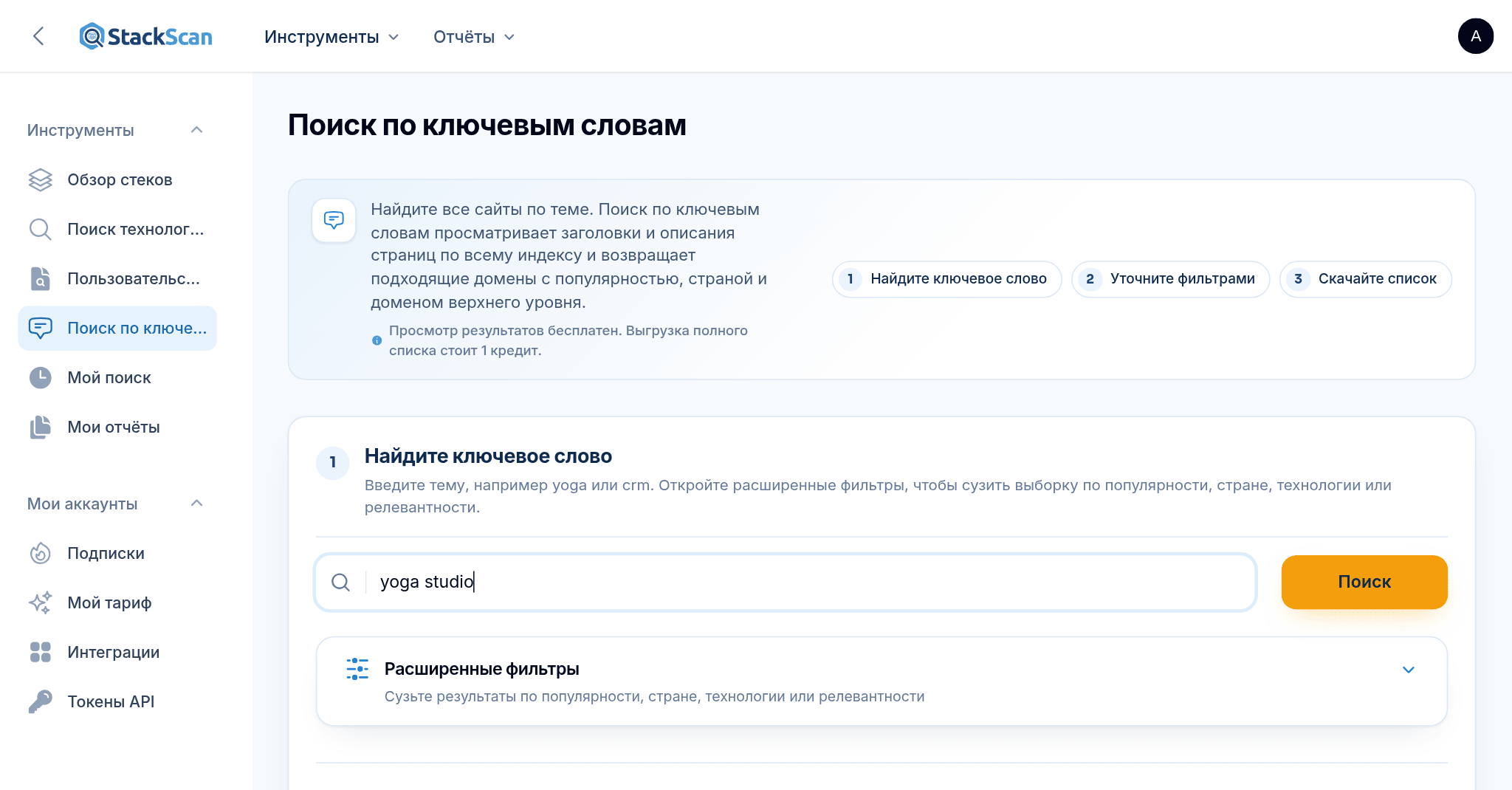The height and width of the screenshot is (790, 1512).
Task: Click the Интеграции grid icon
Action: click(41, 653)
